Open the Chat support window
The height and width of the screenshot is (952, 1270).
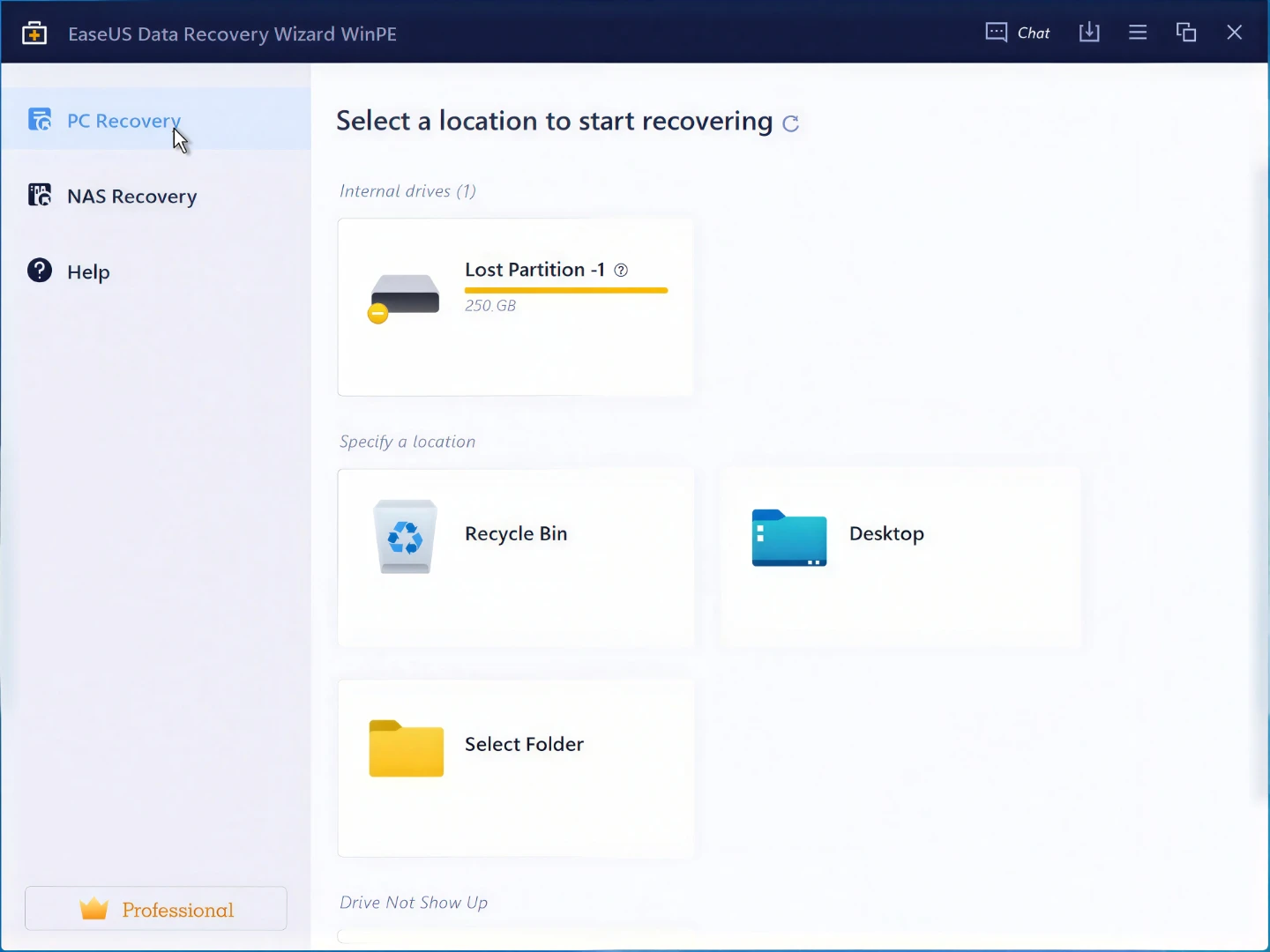pyautogui.click(x=1017, y=33)
